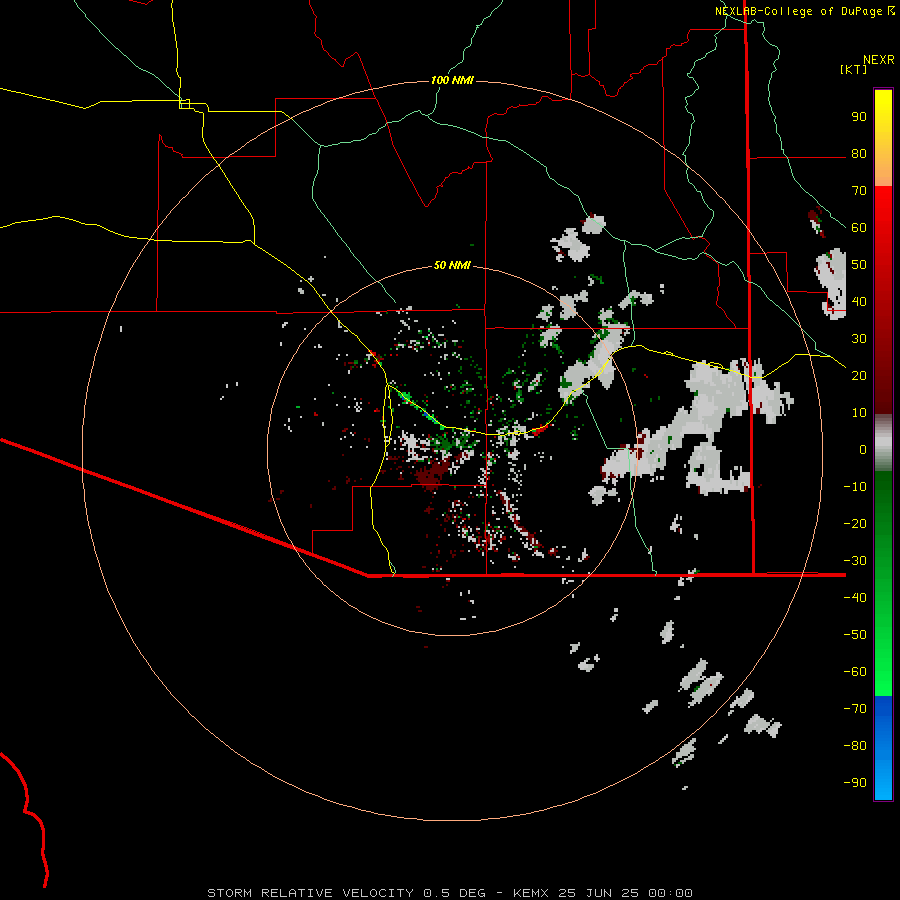Click the -10 value on the velocity scale

tap(855, 487)
